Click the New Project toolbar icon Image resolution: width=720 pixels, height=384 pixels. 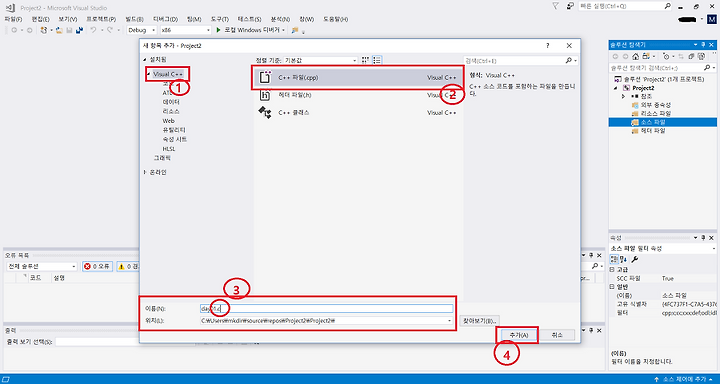tap(44, 30)
